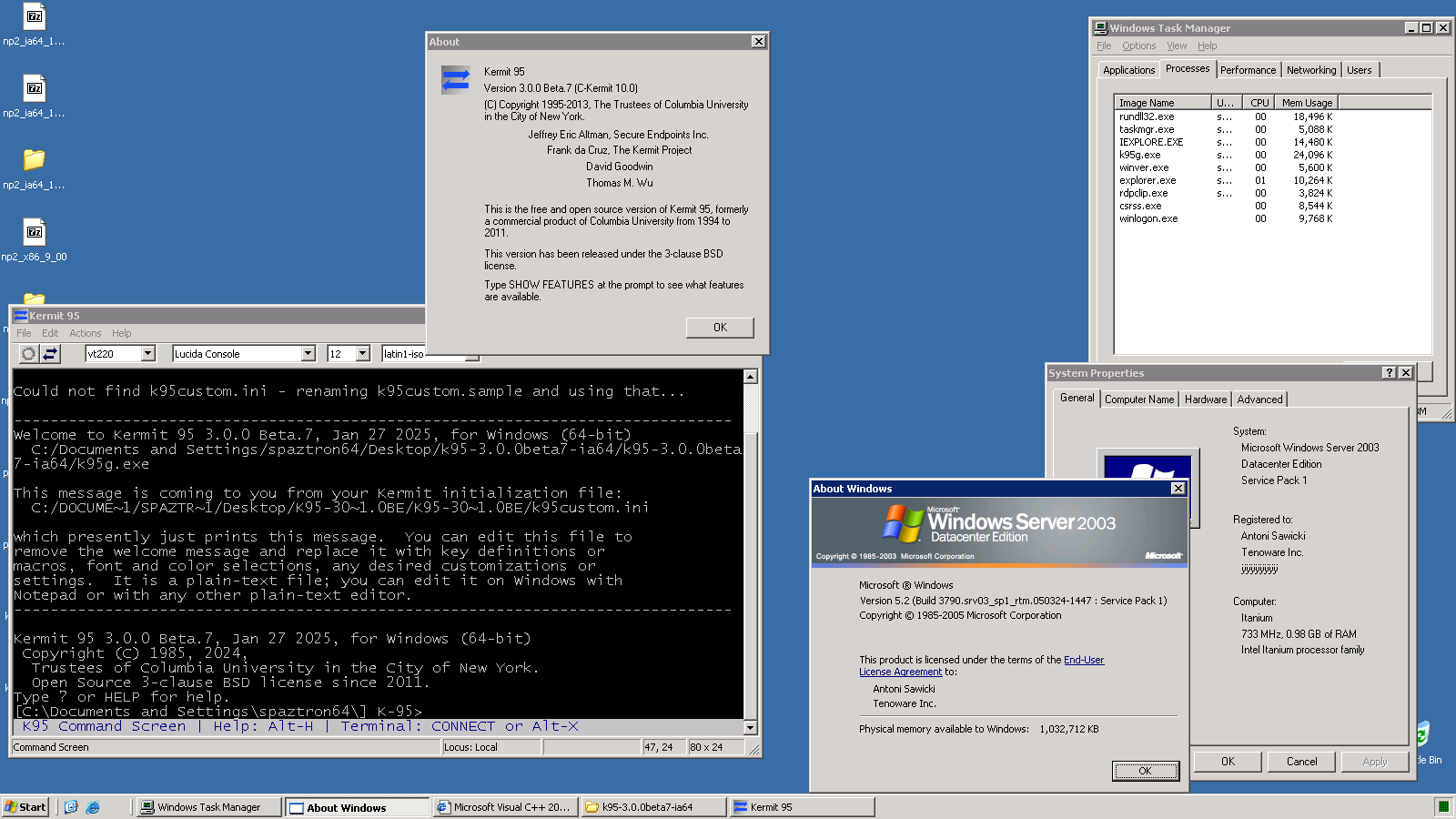Switch to Kermit 95 taskbar button
Image resolution: width=1456 pixels, height=819 pixels.
[x=802, y=807]
